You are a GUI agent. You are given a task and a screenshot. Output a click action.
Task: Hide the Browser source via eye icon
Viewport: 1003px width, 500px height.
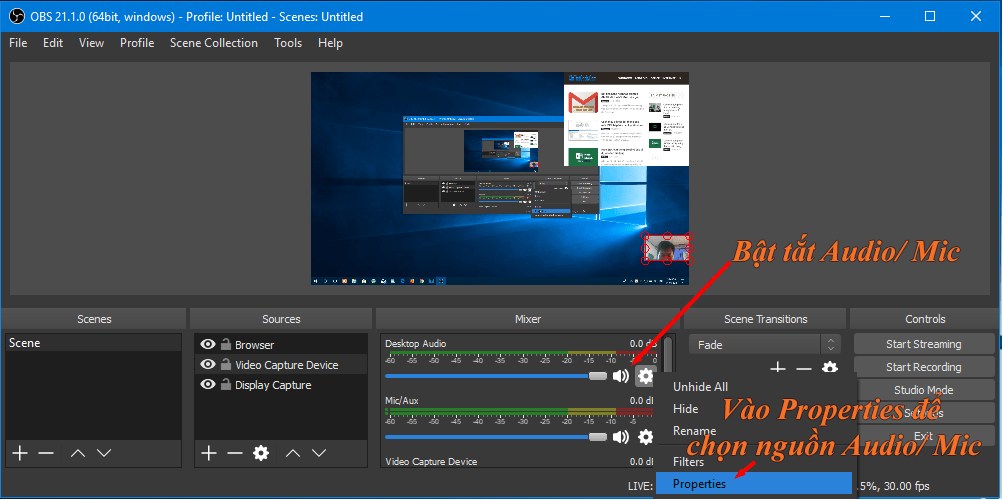(208, 345)
